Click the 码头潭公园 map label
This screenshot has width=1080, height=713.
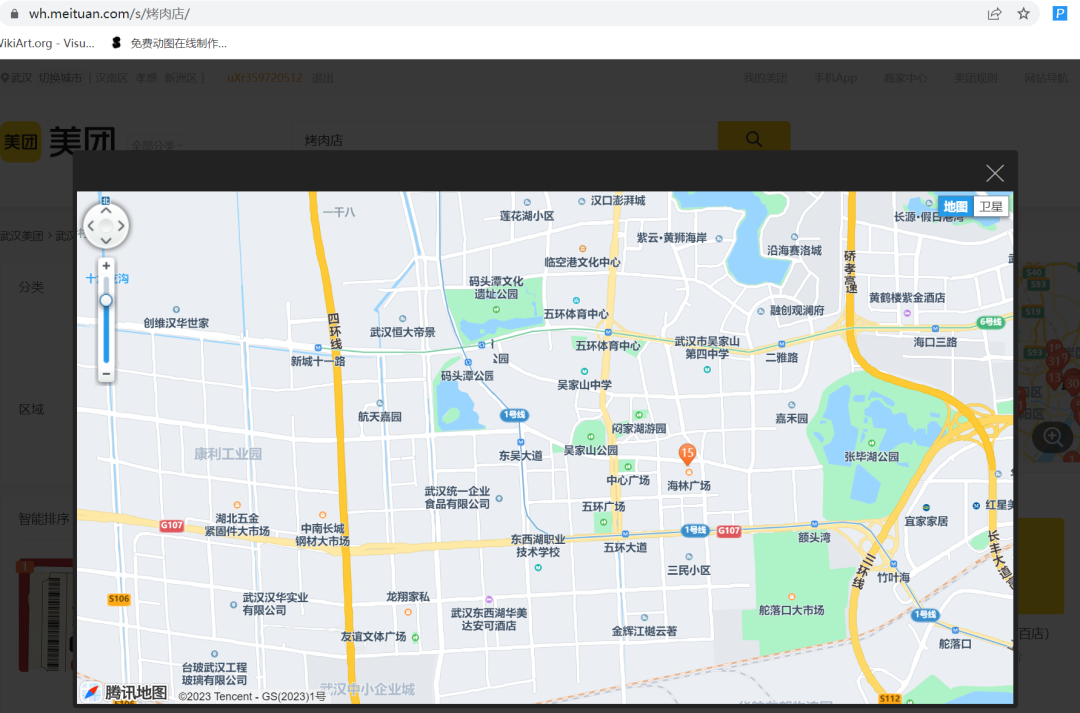(x=467, y=375)
